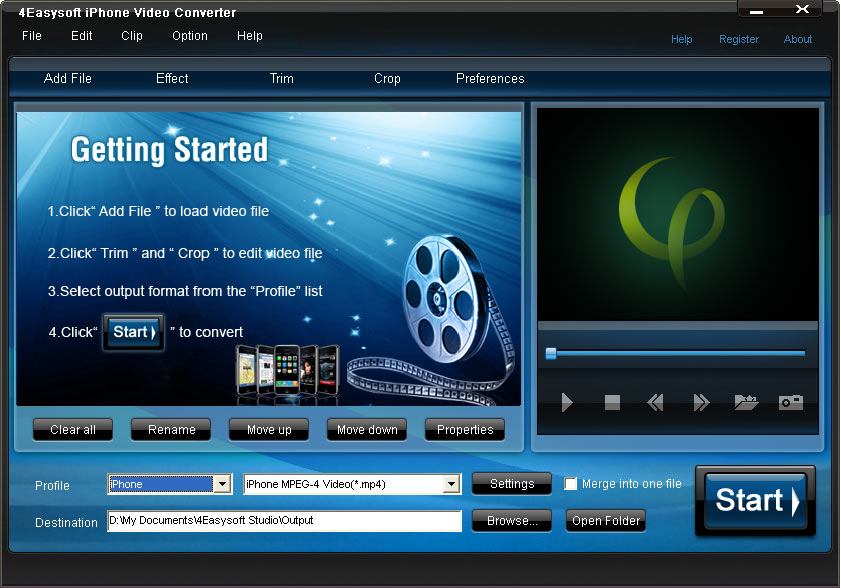
Task: Click the fast-forward icon in player
Action: [x=701, y=403]
